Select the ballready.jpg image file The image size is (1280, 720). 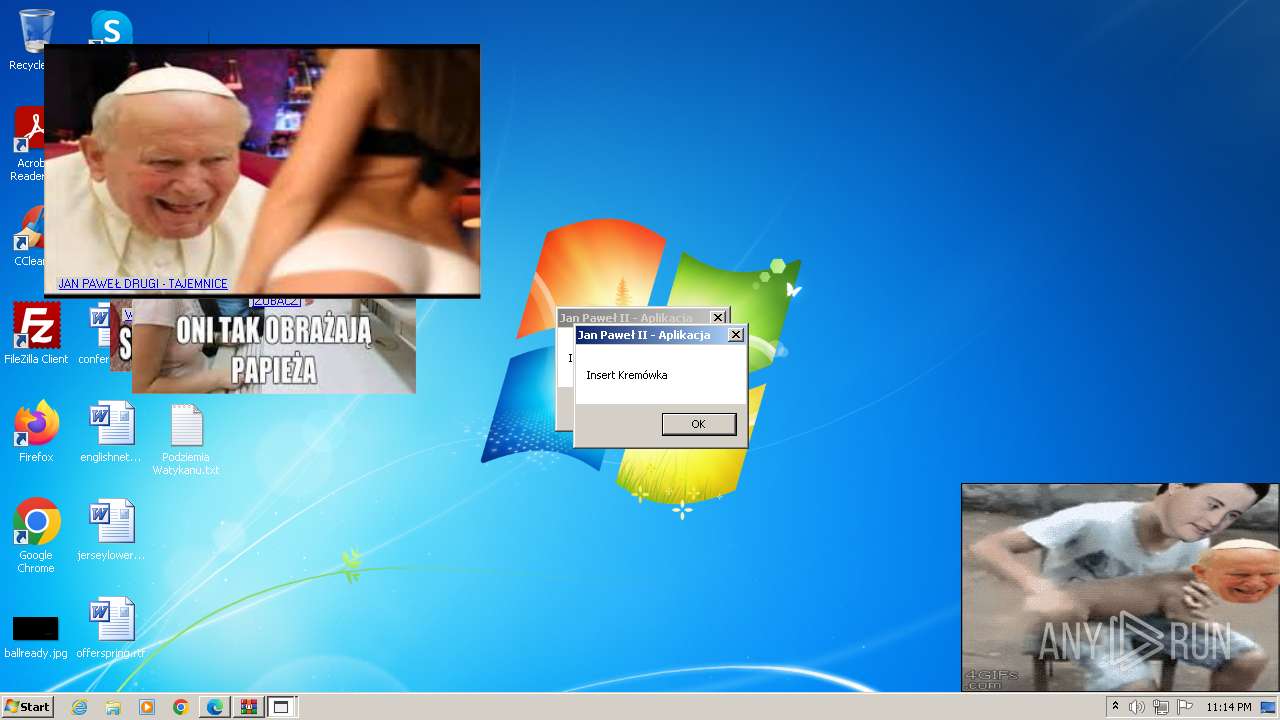(36, 636)
